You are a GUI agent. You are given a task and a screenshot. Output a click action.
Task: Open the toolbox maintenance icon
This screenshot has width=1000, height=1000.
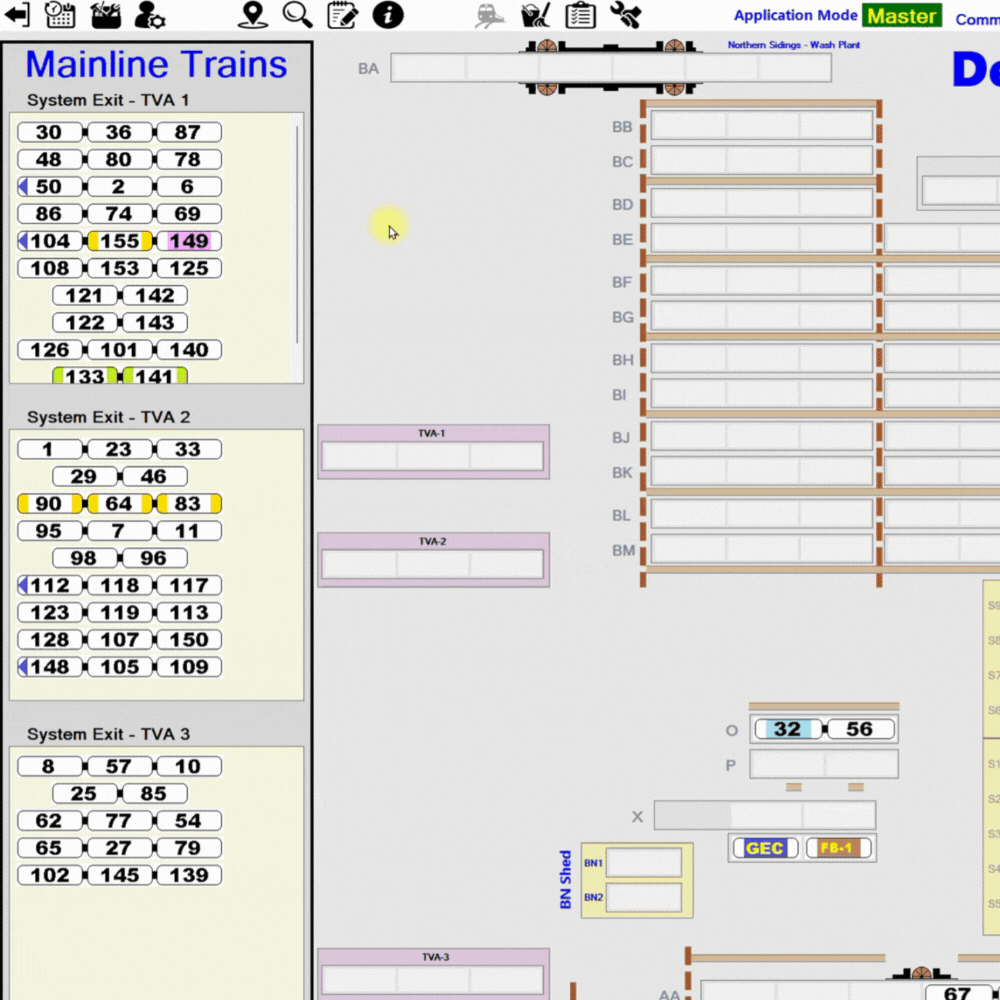[106, 15]
